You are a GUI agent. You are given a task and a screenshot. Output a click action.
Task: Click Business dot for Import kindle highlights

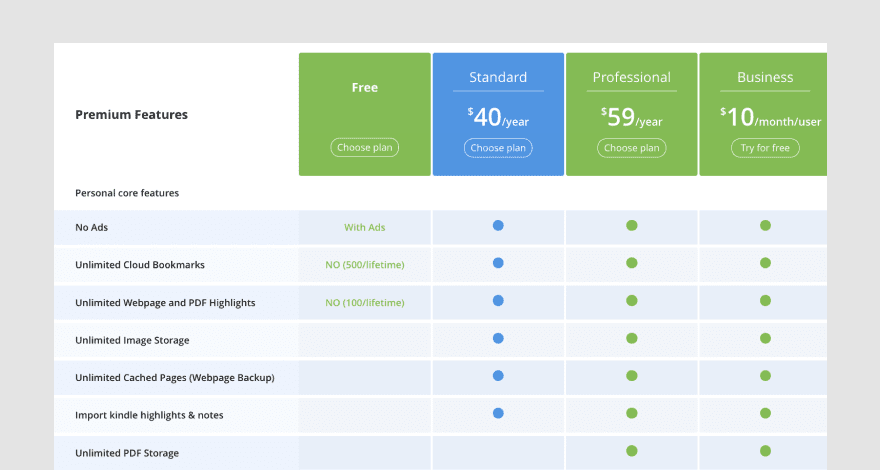pyautogui.click(x=766, y=414)
